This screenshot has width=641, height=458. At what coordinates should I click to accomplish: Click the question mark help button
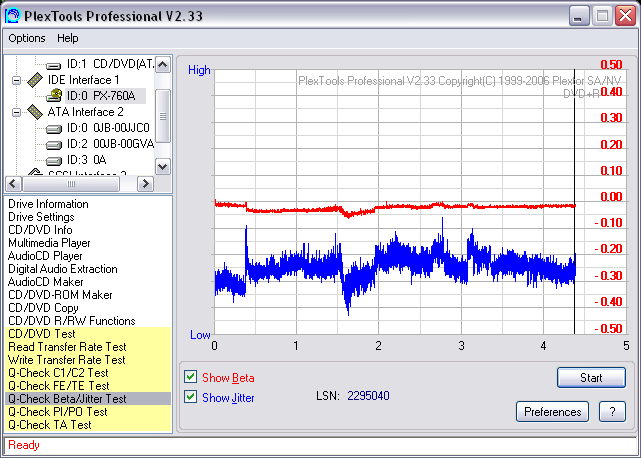pyautogui.click(x=612, y=411)
